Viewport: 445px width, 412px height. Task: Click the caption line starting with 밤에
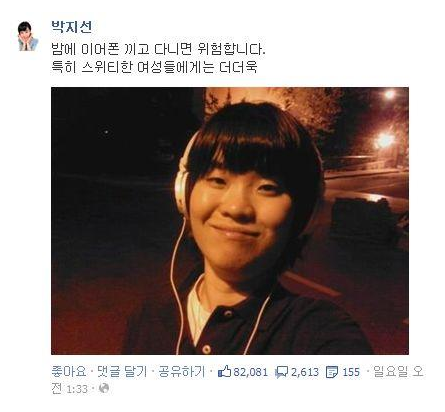(x=158, y=50)
